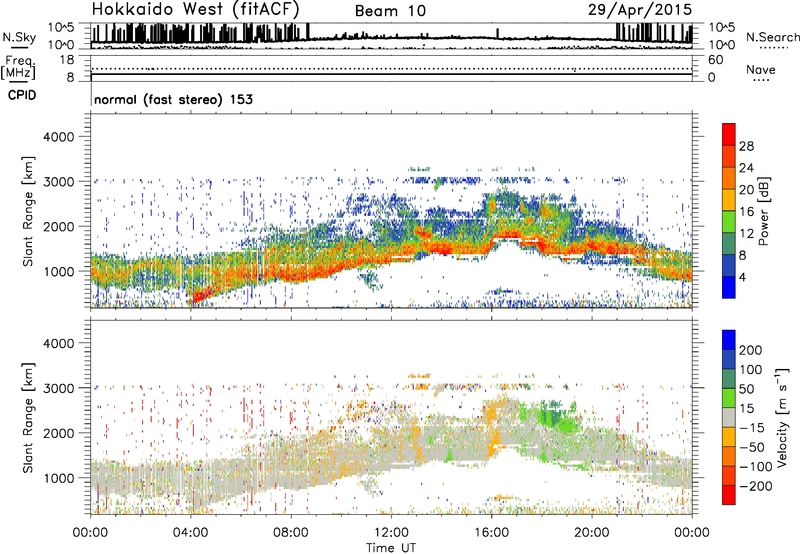Click the '-200' velocity colorbar tick
Screen dimensions: 800x554
point(756,486)
